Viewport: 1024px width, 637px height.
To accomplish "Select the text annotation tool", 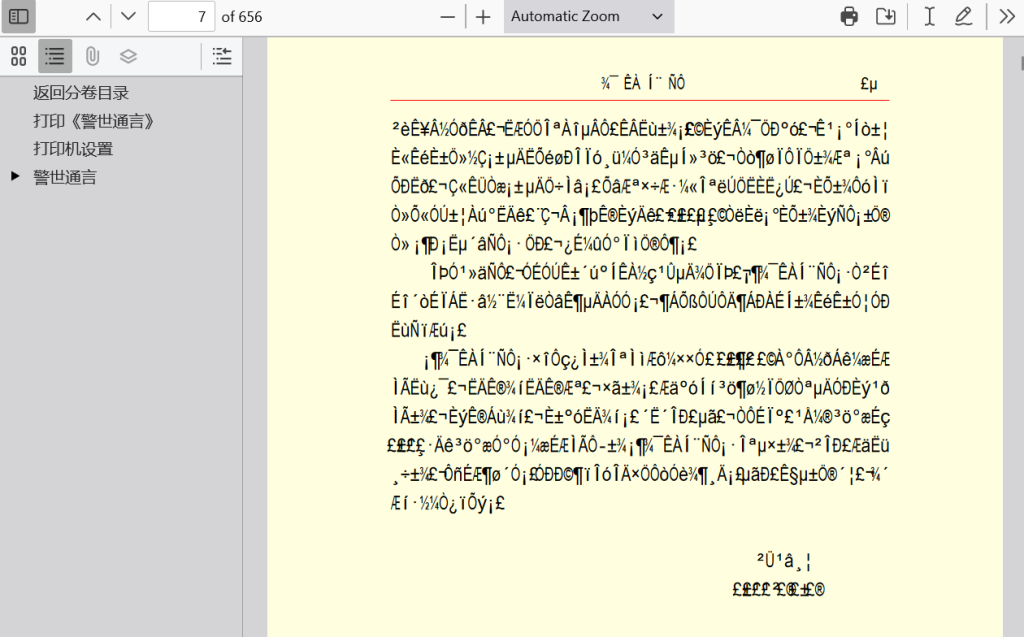I will coord(929,16).
